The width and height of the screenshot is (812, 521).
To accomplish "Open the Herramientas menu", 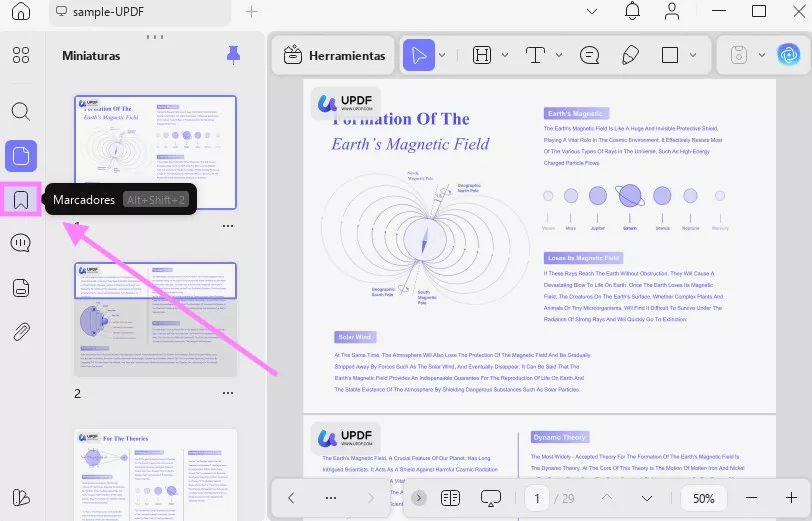I will click(334, 55).
